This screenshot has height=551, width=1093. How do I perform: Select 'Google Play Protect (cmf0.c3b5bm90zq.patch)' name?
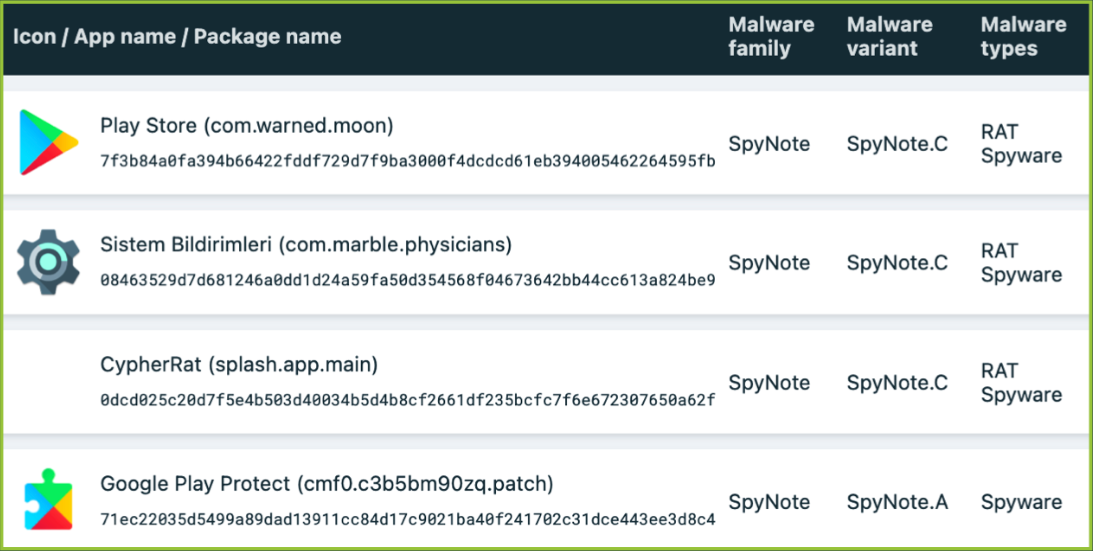(x=327, y=484)
